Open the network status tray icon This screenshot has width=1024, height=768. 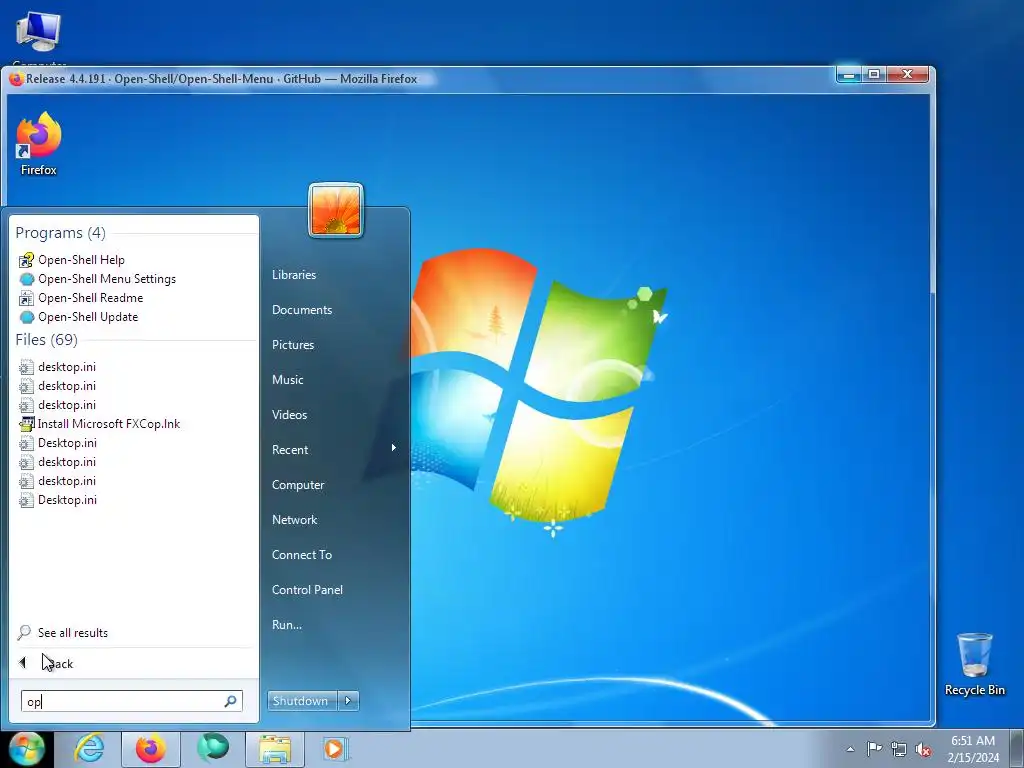click(899, 749)
